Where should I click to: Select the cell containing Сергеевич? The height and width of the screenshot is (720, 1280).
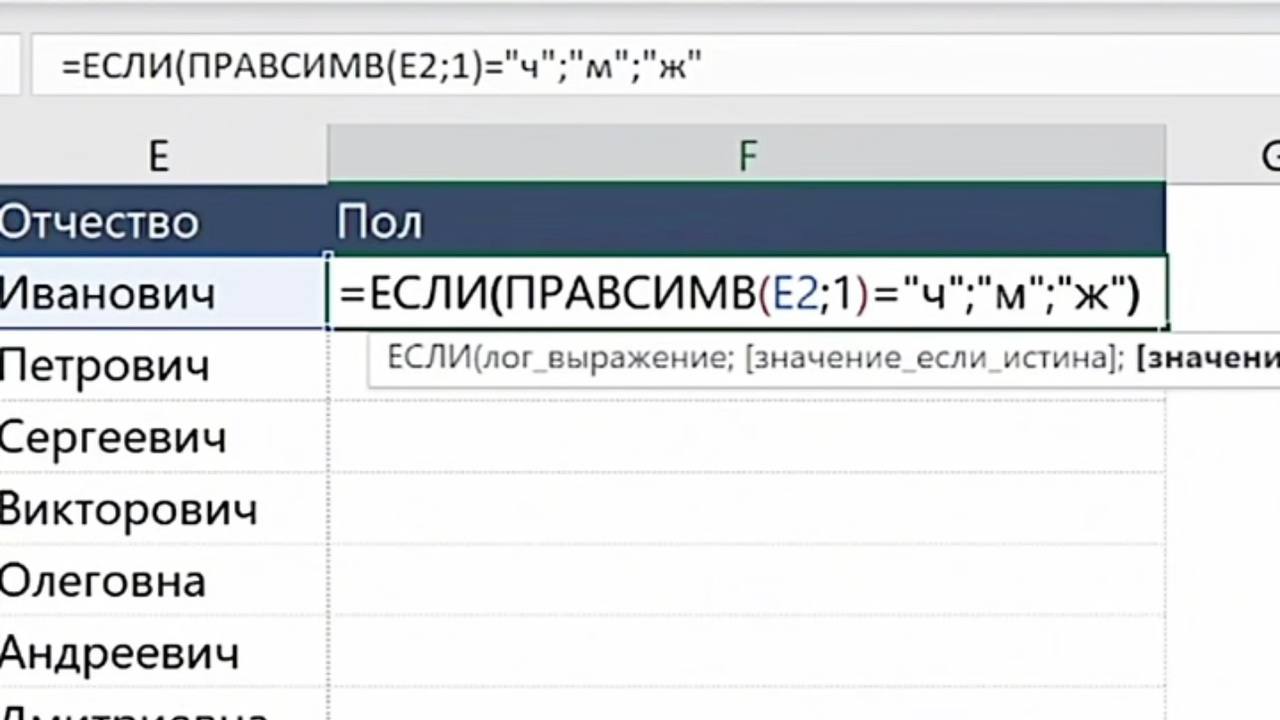(x=163, y=436)
